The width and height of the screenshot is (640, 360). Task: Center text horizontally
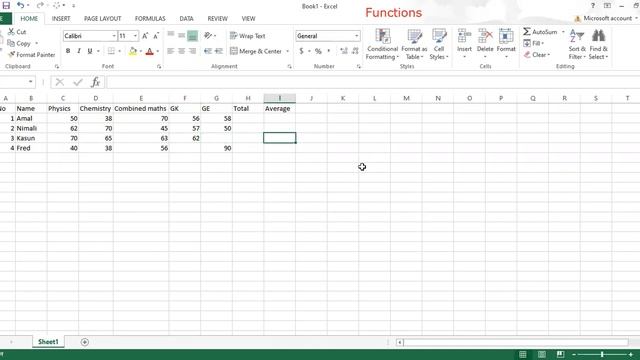point(182,51)
